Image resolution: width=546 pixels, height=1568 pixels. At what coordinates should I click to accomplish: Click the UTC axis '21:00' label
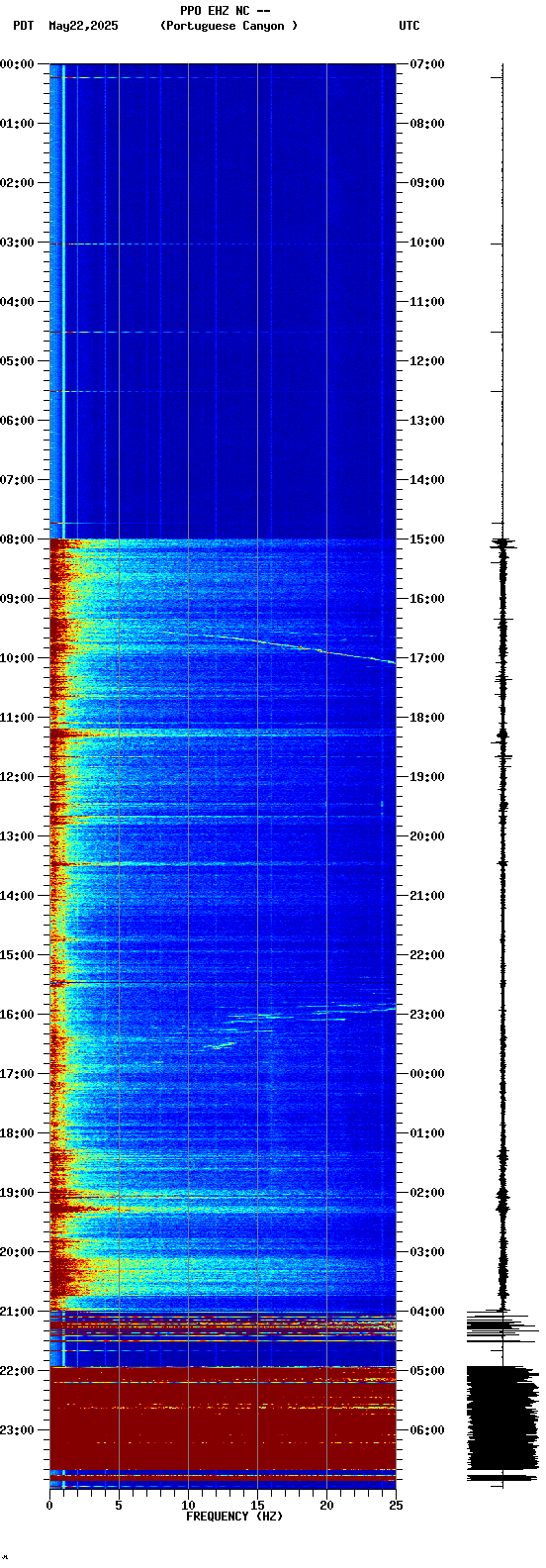coord(427,896)
